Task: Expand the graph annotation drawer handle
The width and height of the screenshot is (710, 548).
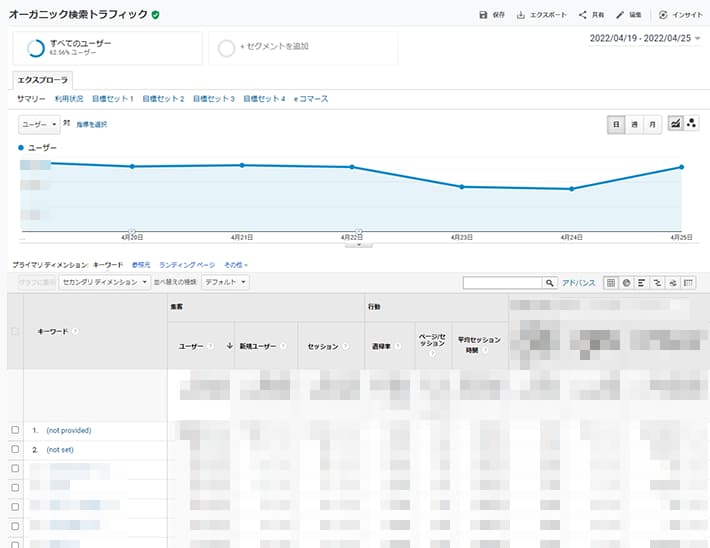Action: (x=359, y=245)
